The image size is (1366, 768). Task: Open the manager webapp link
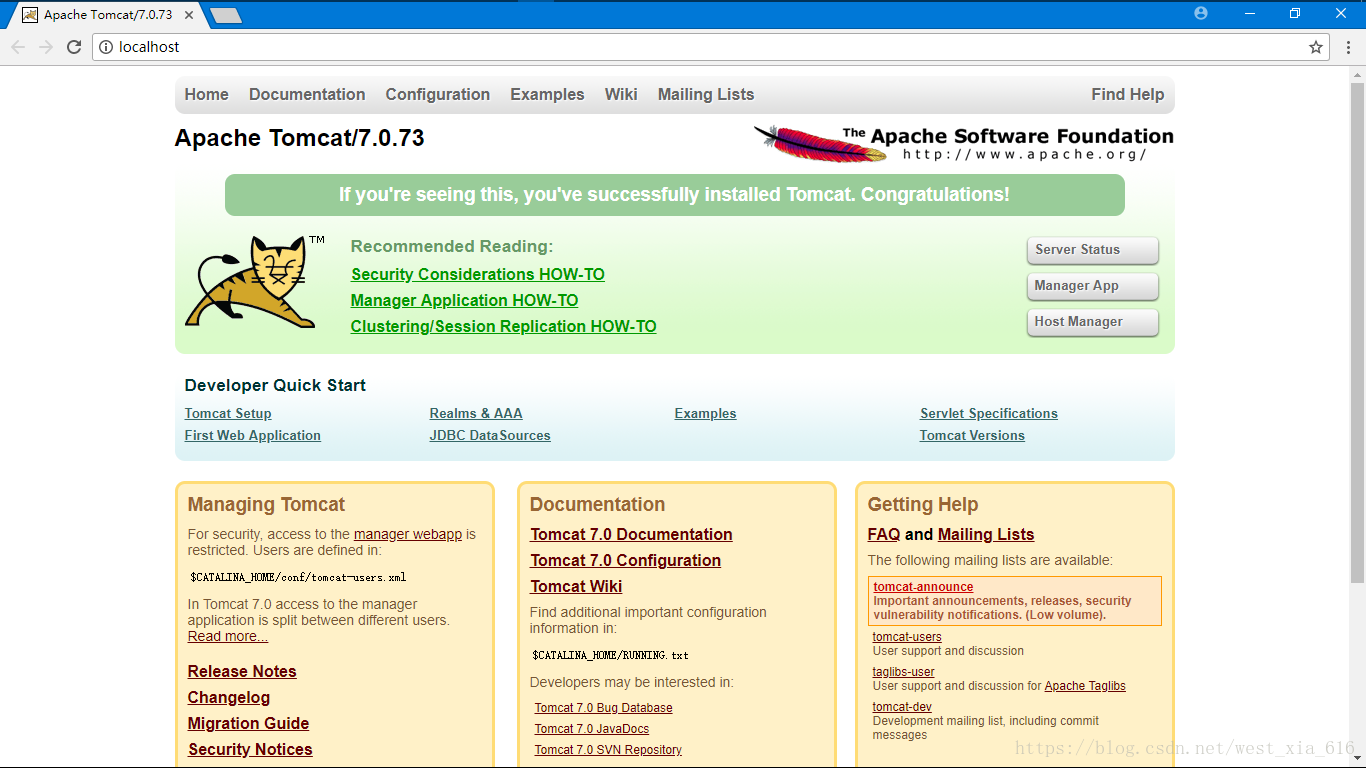408,534
